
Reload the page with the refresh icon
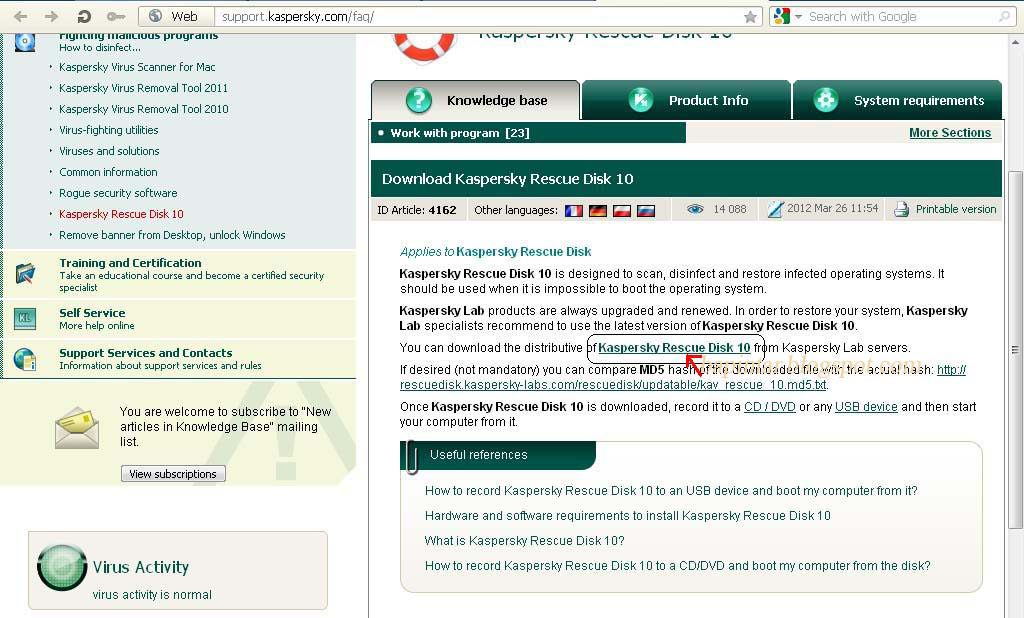pyautogui.click(x=84, y=16)
